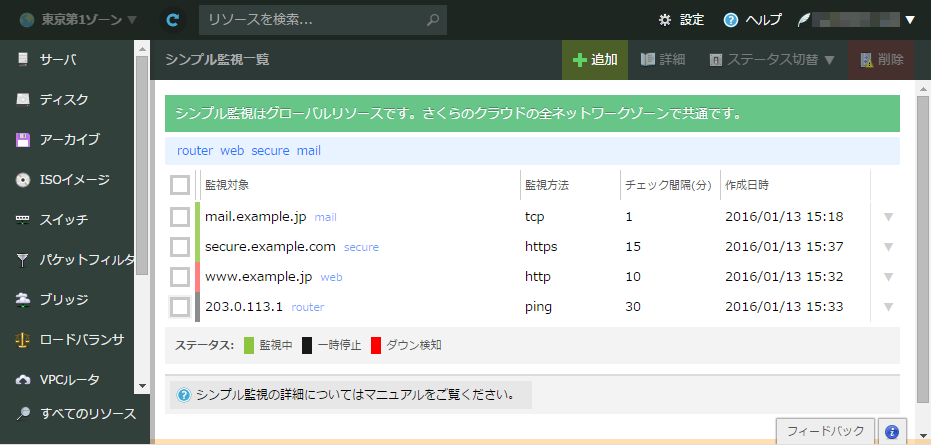Filter by the router tag link
The height and width of the screenshot is (445, 931).
(x=194, y=151)
